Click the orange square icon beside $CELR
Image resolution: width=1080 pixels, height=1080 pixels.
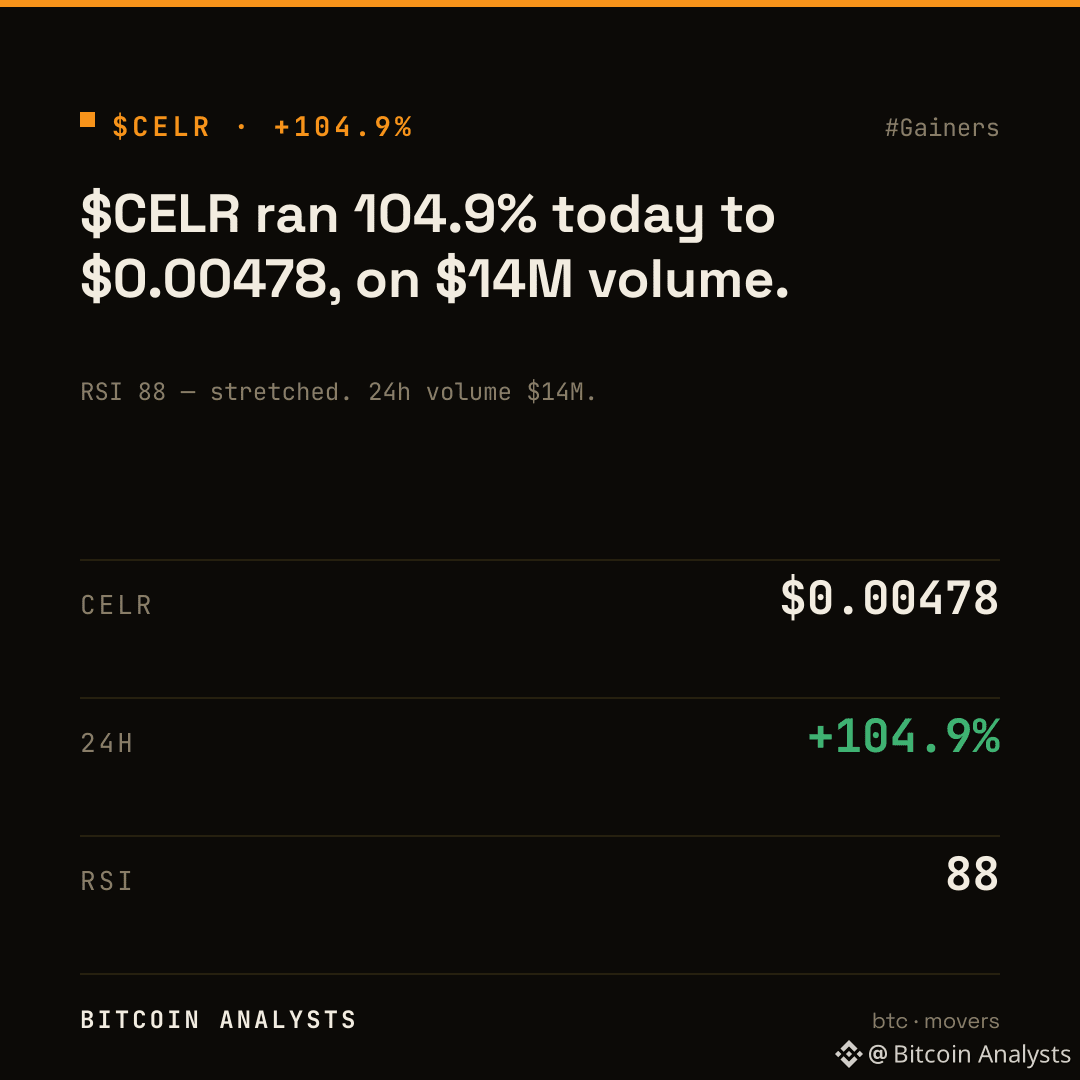coord(87,120)
